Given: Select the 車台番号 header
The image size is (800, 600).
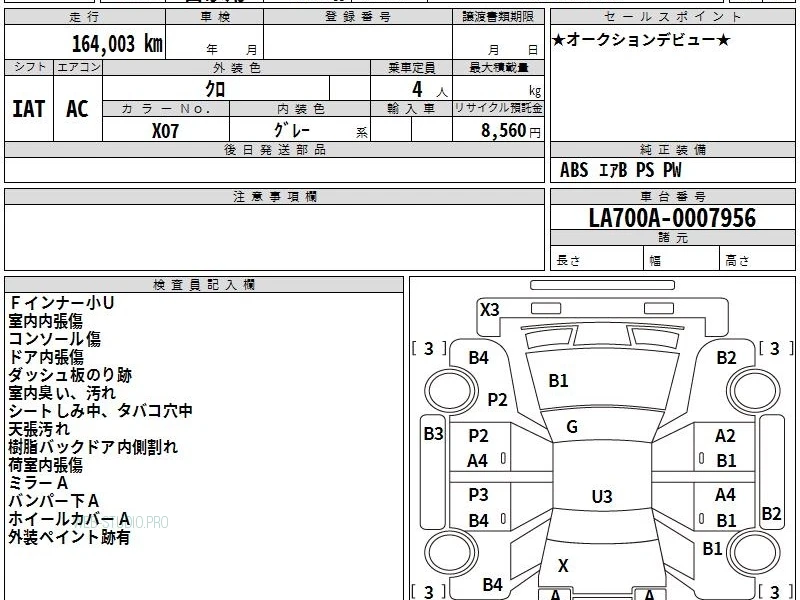Looking at the screenshot, I should (672, 196).
